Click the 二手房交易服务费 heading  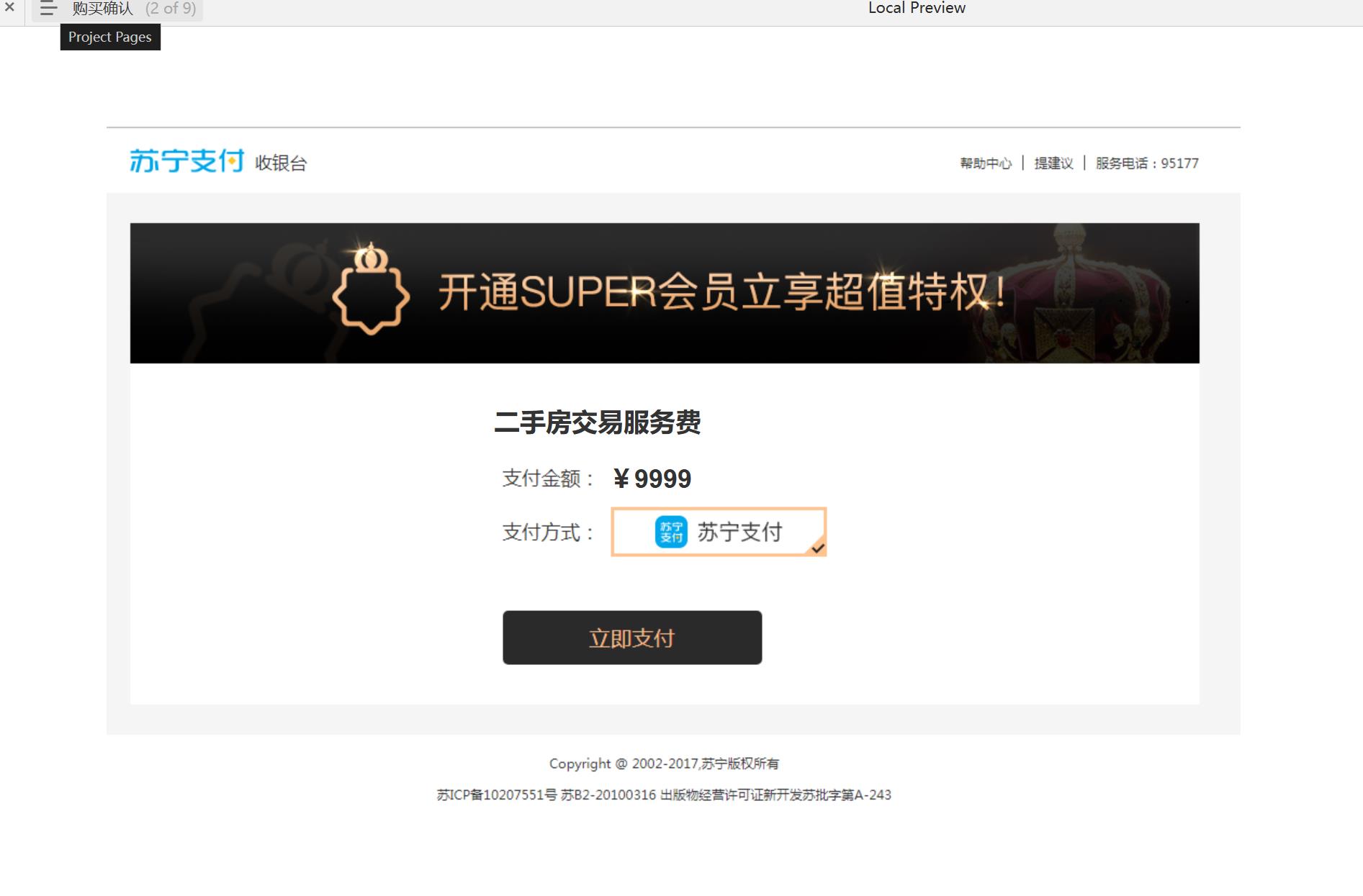598,422
